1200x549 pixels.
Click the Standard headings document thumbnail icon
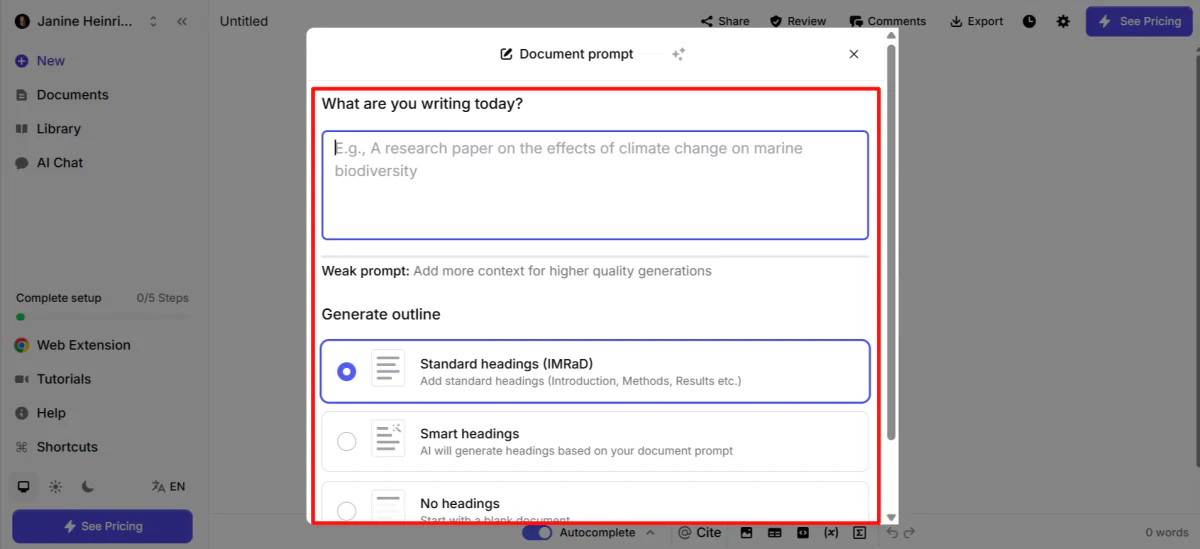388,368
